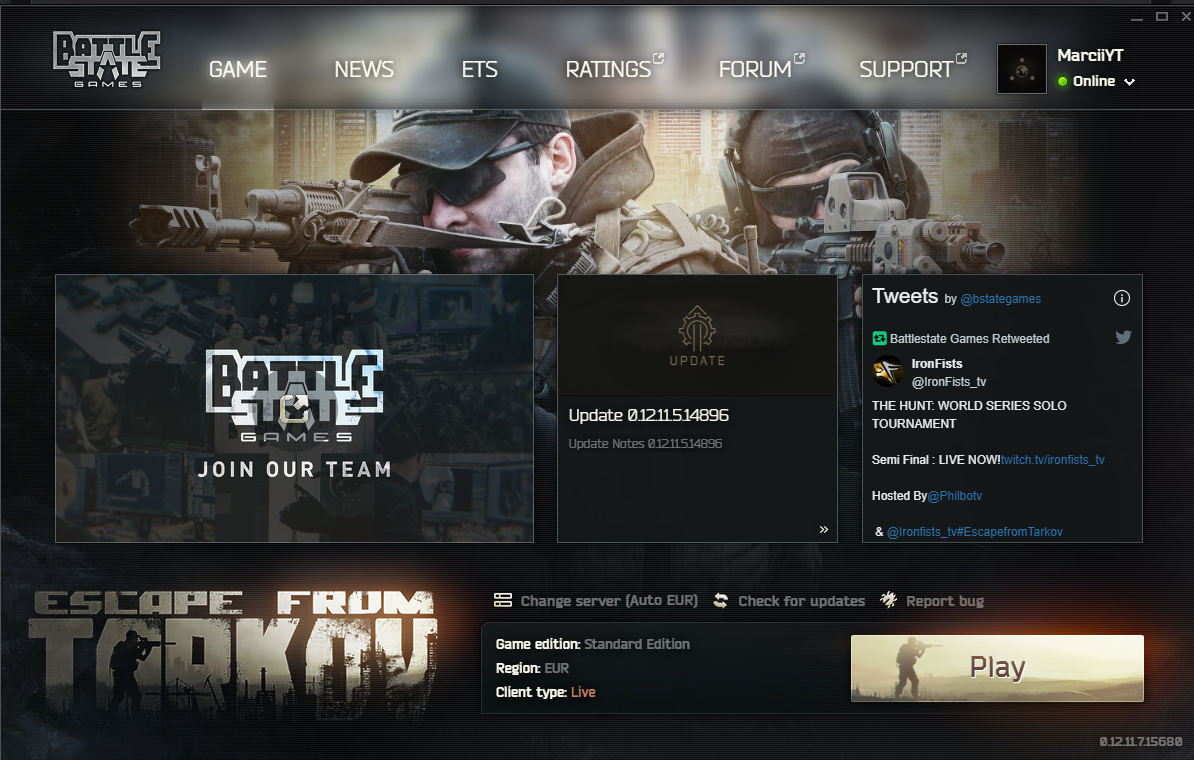Launch the game with the Play button
The width and height of the screenshot is (1194, 760).
[997, 668]
